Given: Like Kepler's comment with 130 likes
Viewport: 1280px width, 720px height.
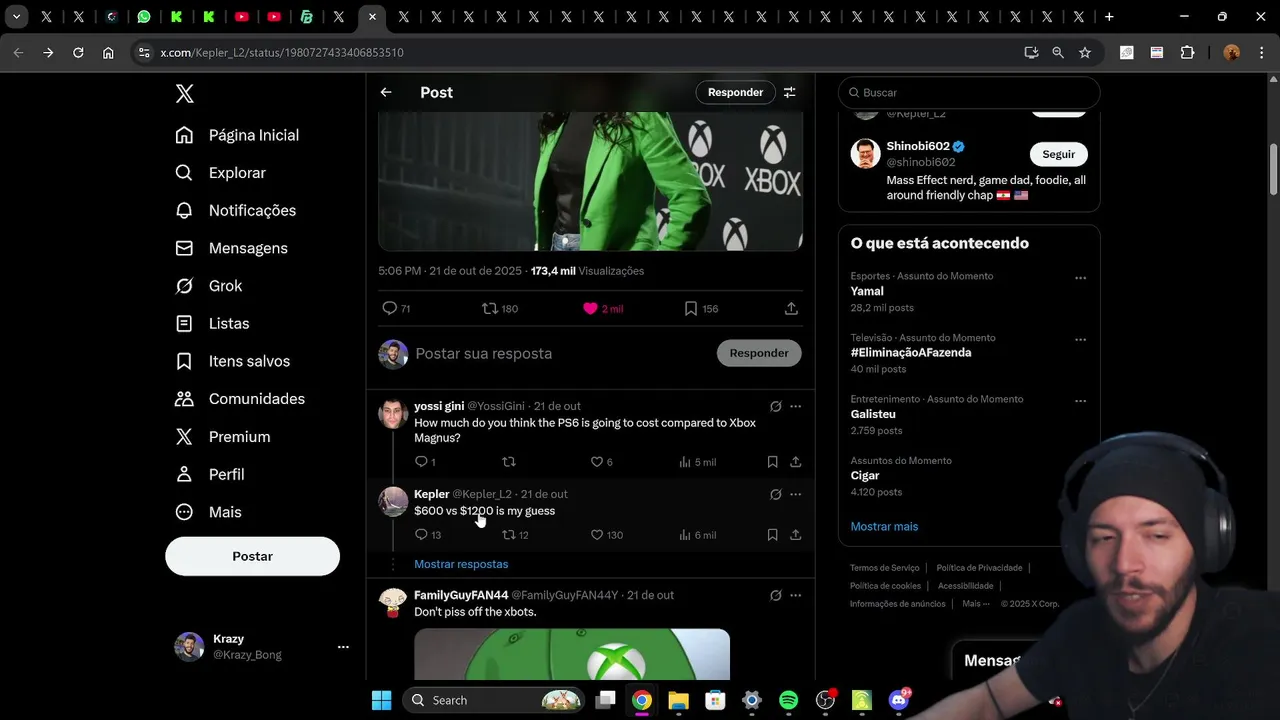Looking at the screenshot, I should pos(606,535).
